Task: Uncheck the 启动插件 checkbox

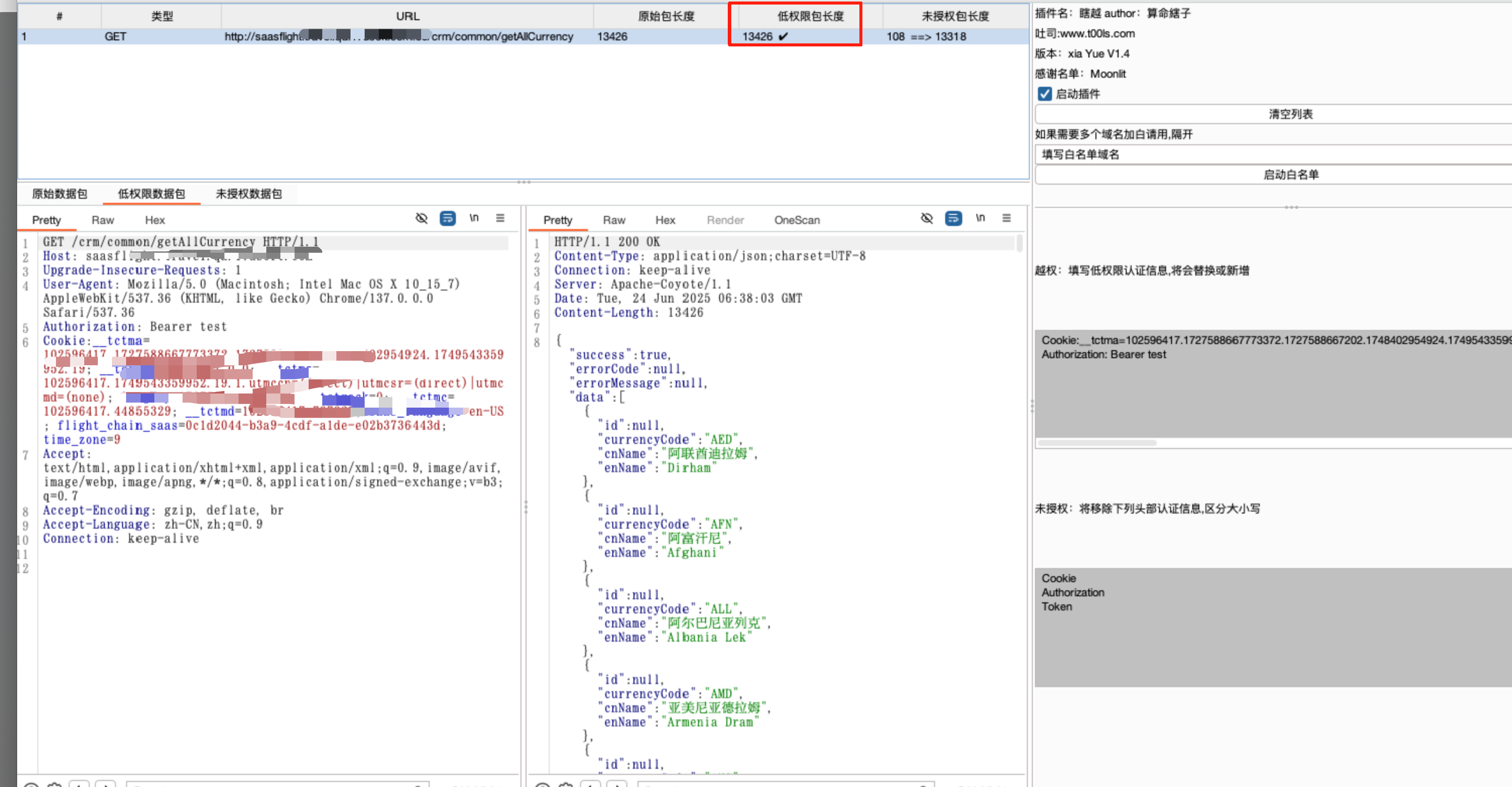Action: click(x=1044, y=94)
